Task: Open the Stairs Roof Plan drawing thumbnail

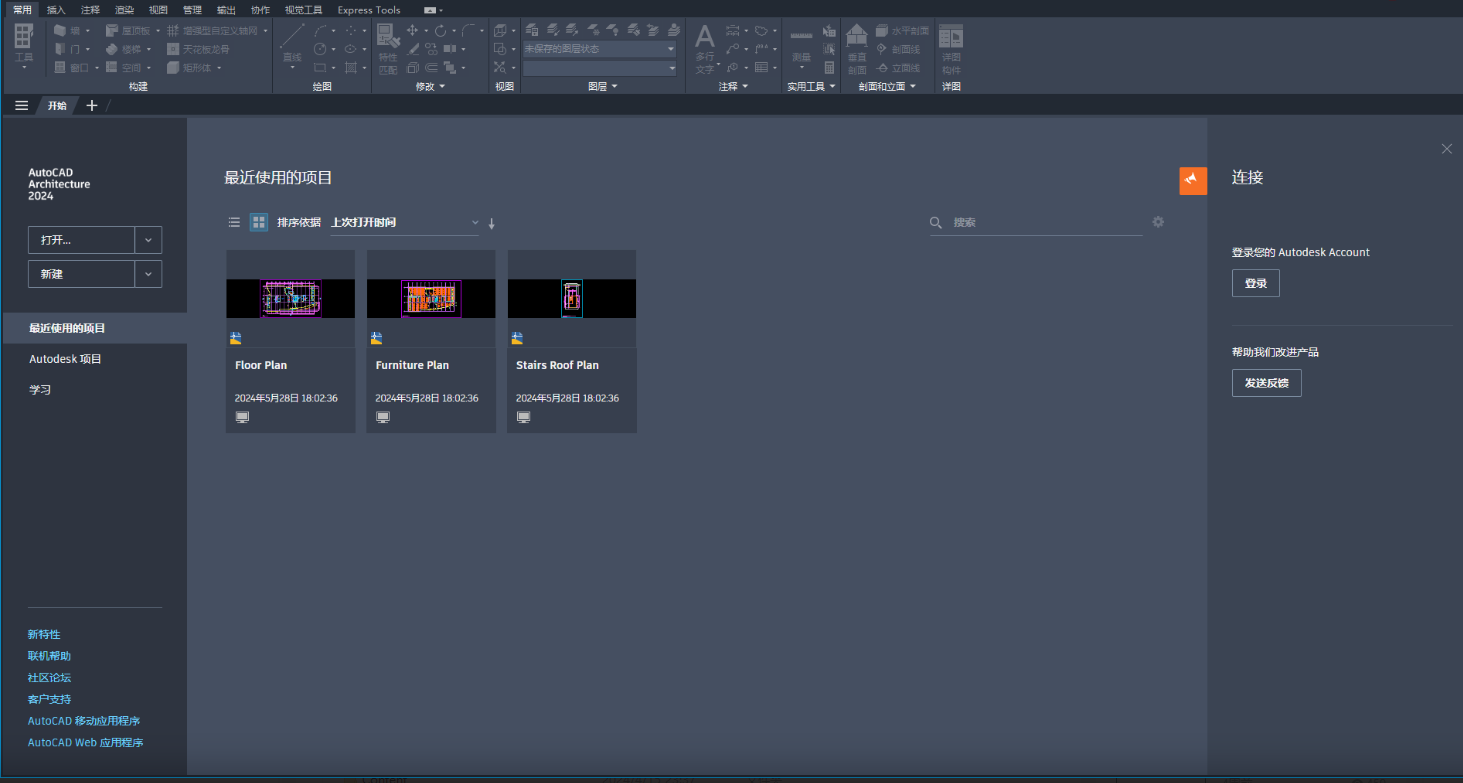Action: click(x=572, y=298)
